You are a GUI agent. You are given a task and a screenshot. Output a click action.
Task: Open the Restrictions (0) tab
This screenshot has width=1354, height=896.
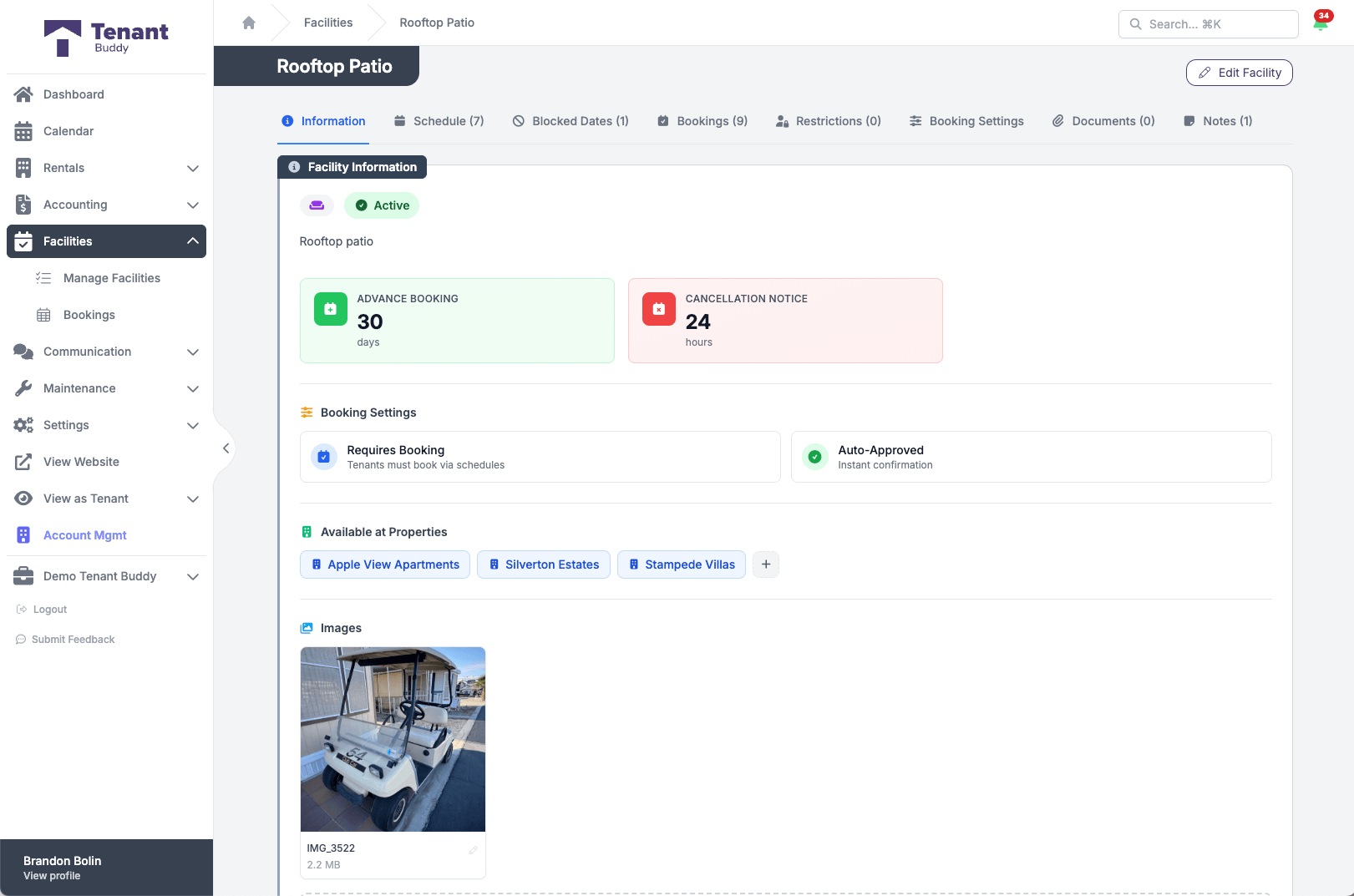829,121
